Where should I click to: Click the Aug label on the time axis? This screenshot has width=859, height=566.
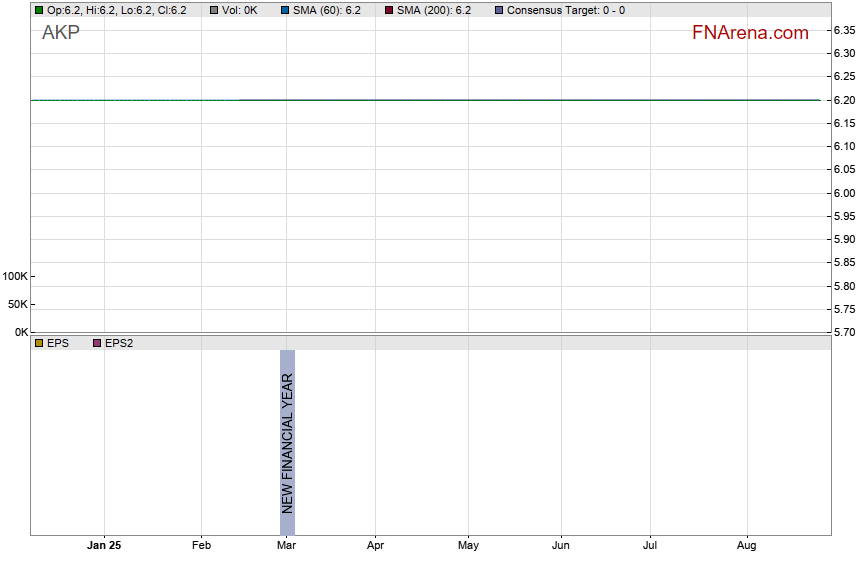pos(746,546)
